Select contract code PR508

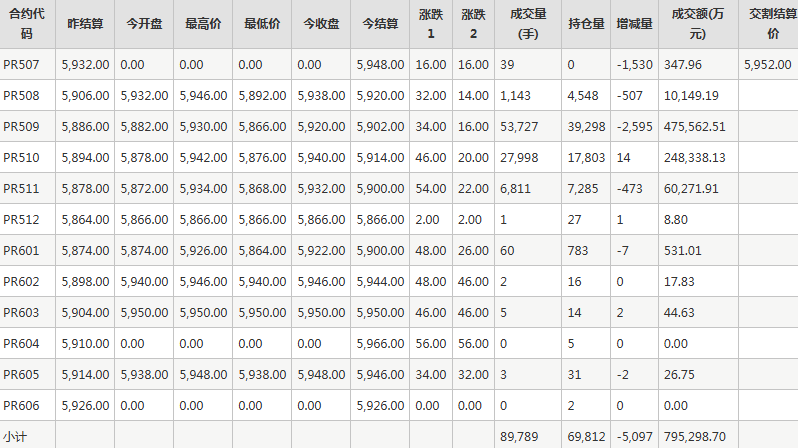[21, 96]
